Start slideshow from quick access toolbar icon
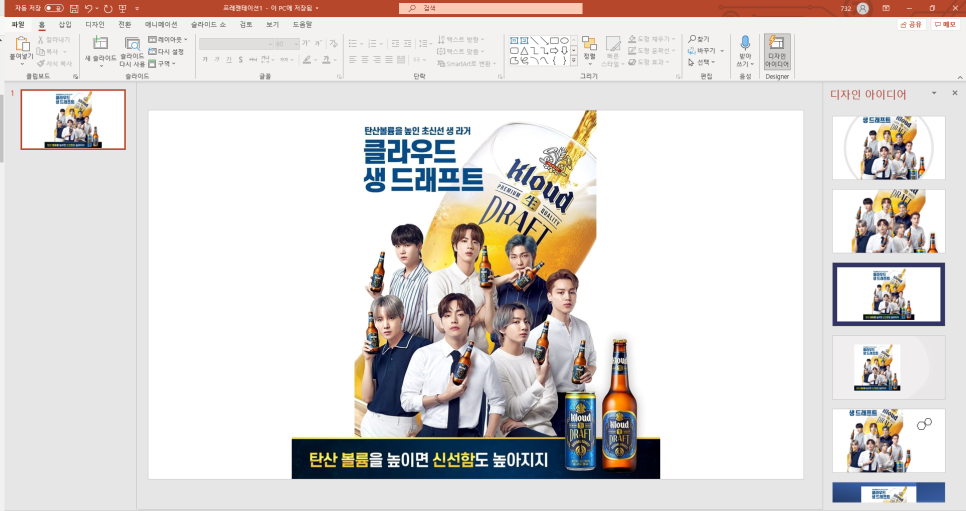 [x=123, y=9]
